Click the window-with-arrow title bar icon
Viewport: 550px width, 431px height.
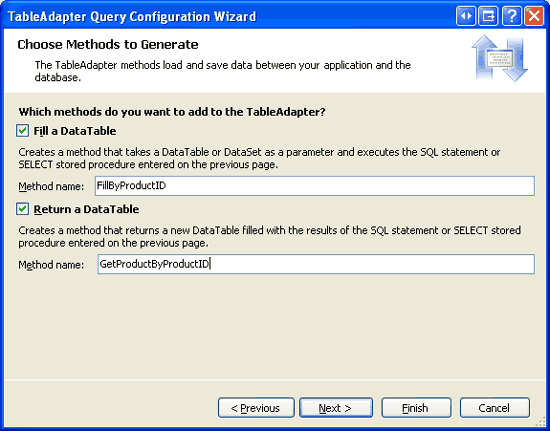[489, 16]
